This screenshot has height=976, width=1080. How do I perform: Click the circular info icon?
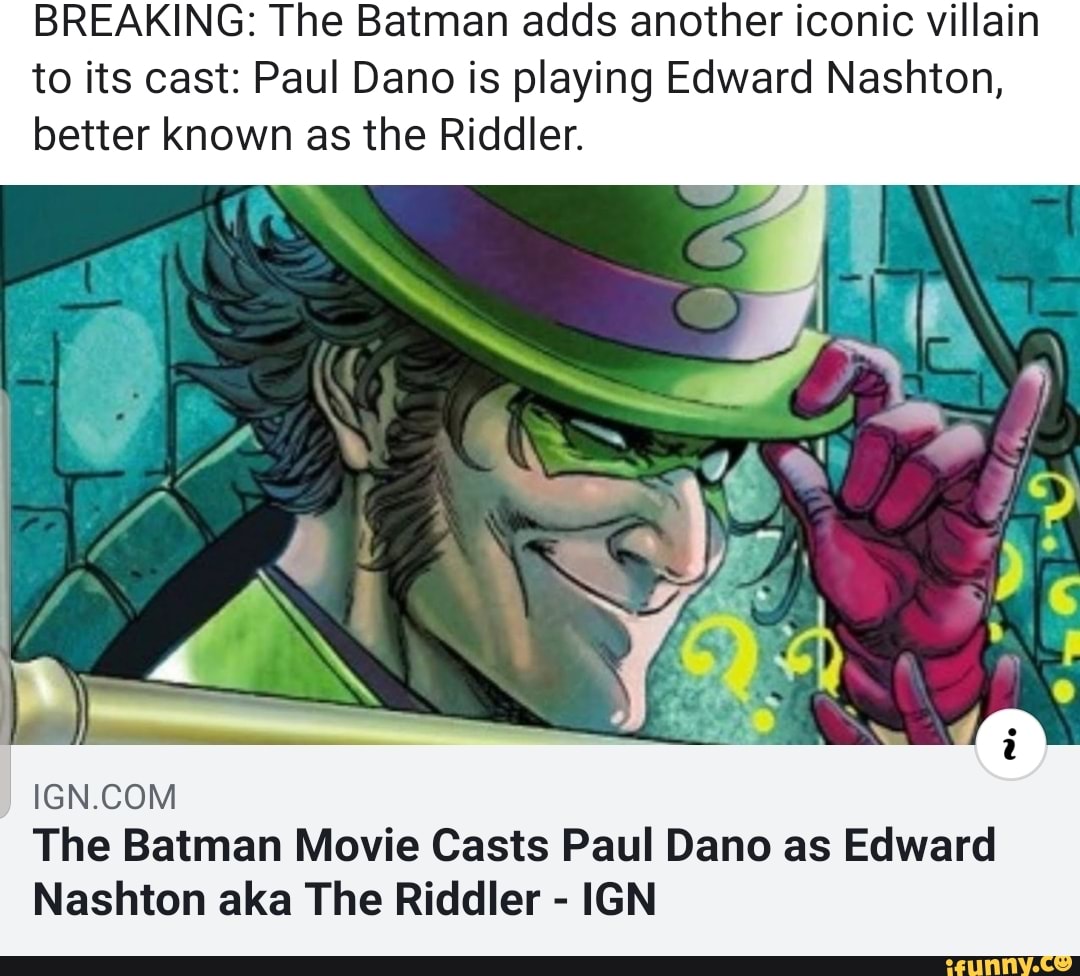[x=1012, y=743]
